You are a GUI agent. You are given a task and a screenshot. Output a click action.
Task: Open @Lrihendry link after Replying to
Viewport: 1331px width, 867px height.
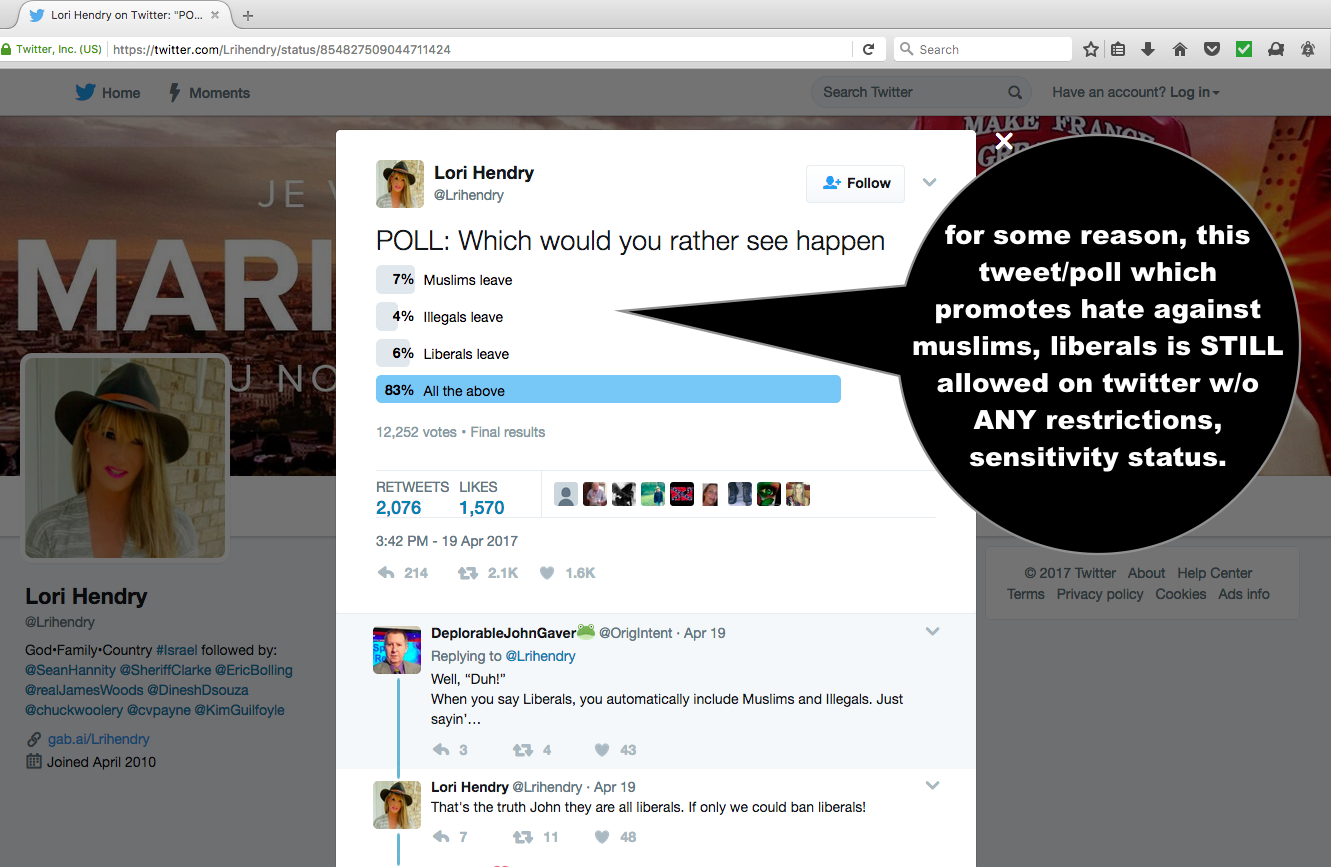[x=540, y=656]
